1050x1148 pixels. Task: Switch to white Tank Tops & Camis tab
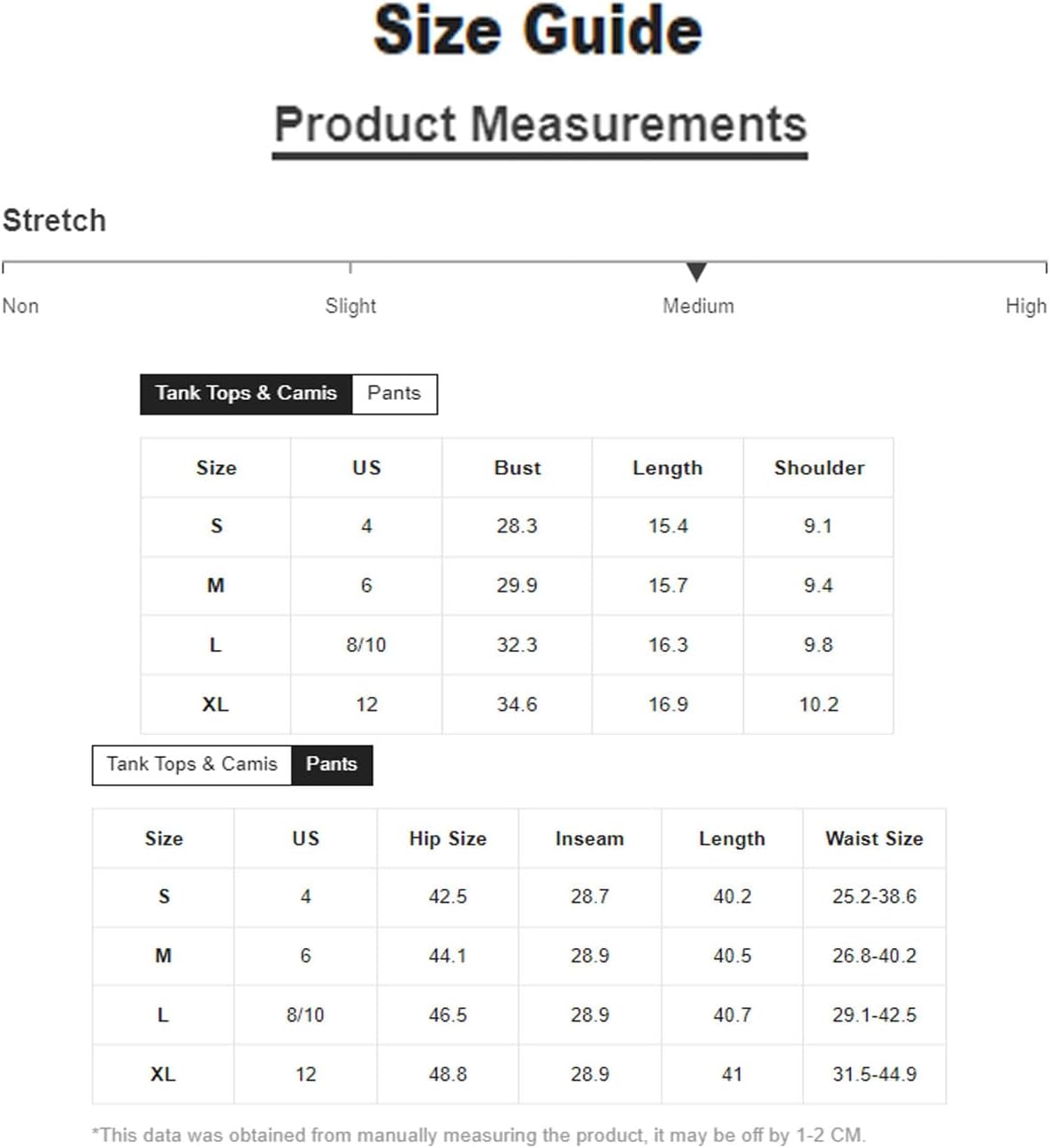[x=192, y=764]
